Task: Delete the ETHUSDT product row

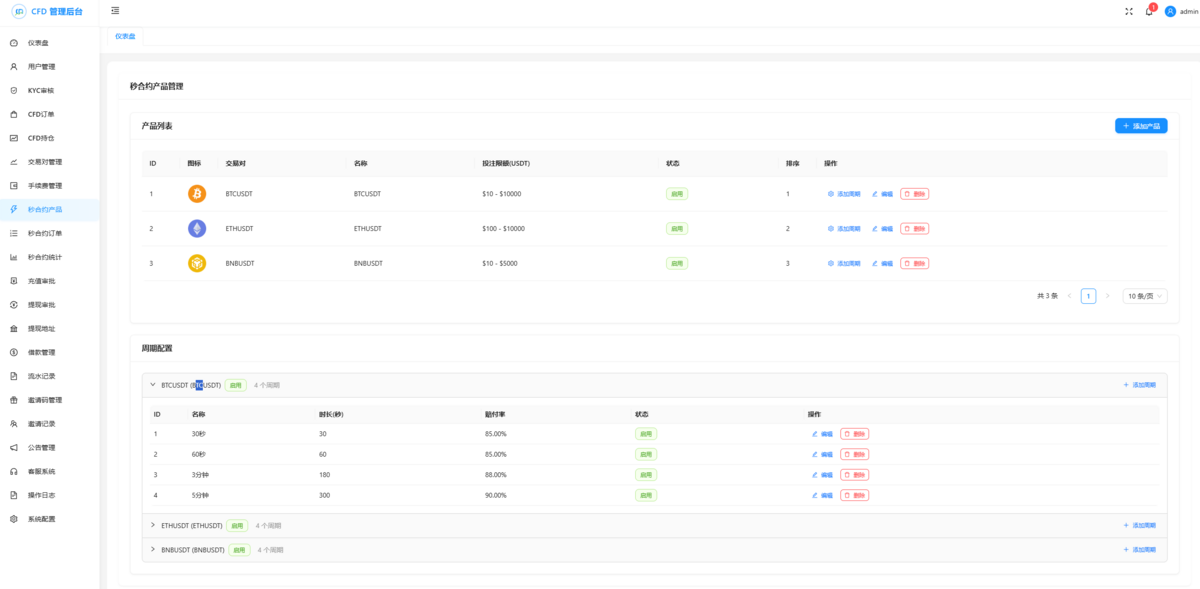Action: click(914, 229)
